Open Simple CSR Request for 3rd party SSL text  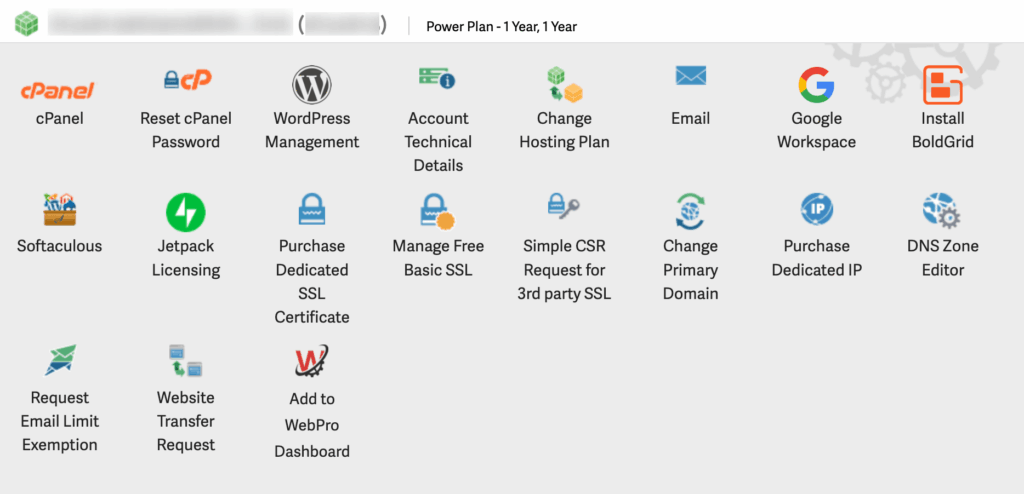coord(564,270)
